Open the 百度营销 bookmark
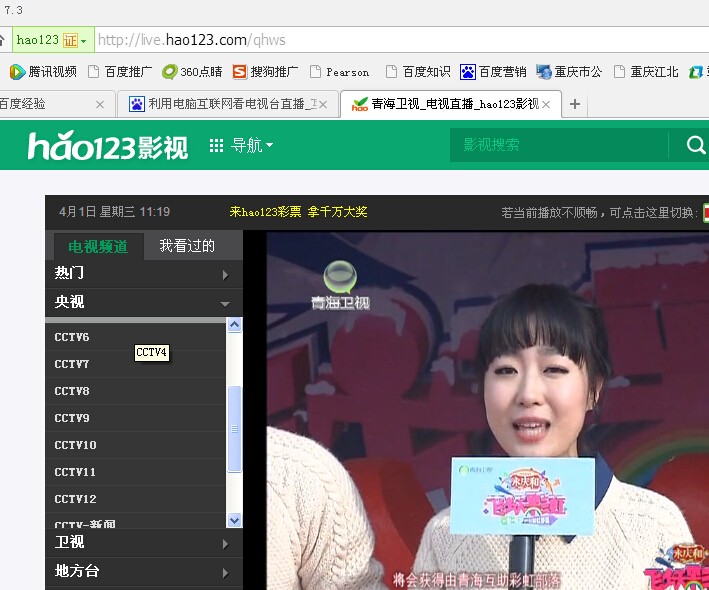Image resolution: width=709 pixels, height=590 pixels. point(493,72)
